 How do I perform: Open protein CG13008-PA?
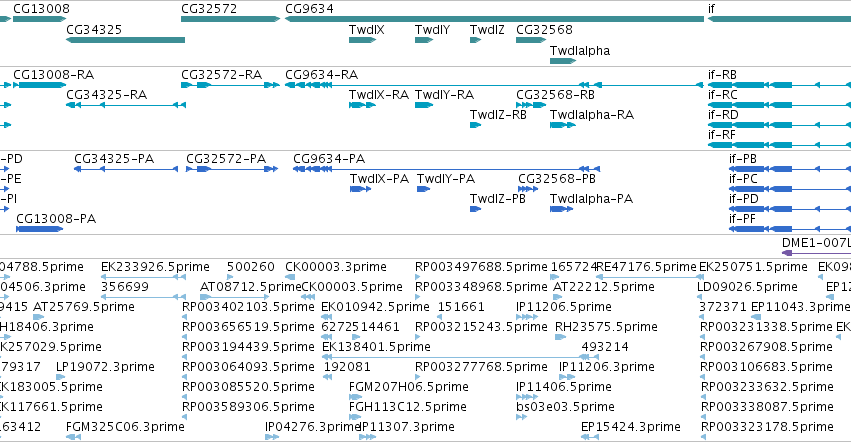click(x=56, y=219)
